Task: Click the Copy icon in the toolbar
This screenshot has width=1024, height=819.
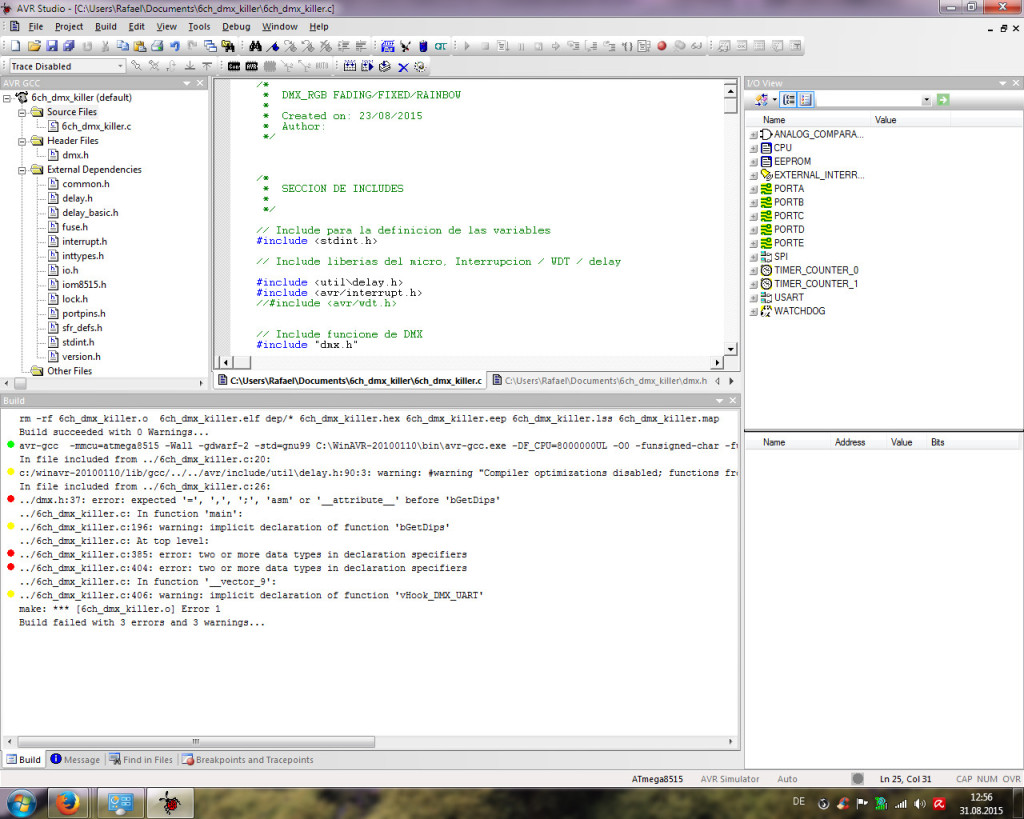Action: (x=123, y=46)
